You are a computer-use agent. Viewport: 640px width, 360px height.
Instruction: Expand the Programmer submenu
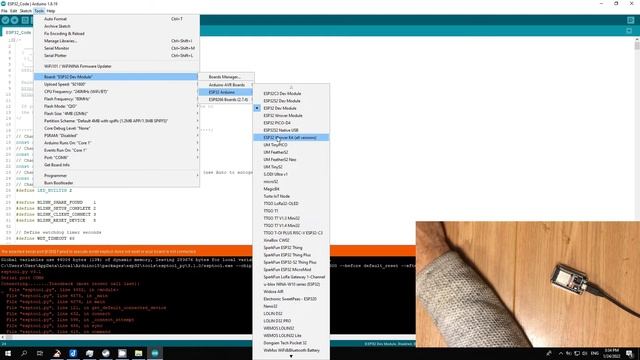tap(116, 176)
